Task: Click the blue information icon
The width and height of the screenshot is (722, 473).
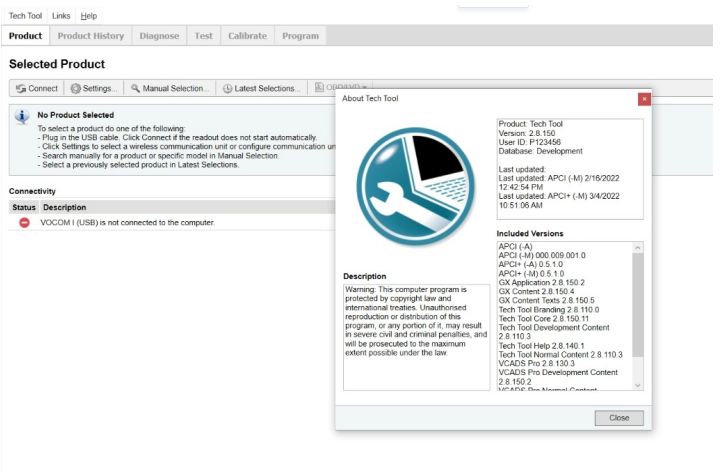Action: (x=22, y=117)
